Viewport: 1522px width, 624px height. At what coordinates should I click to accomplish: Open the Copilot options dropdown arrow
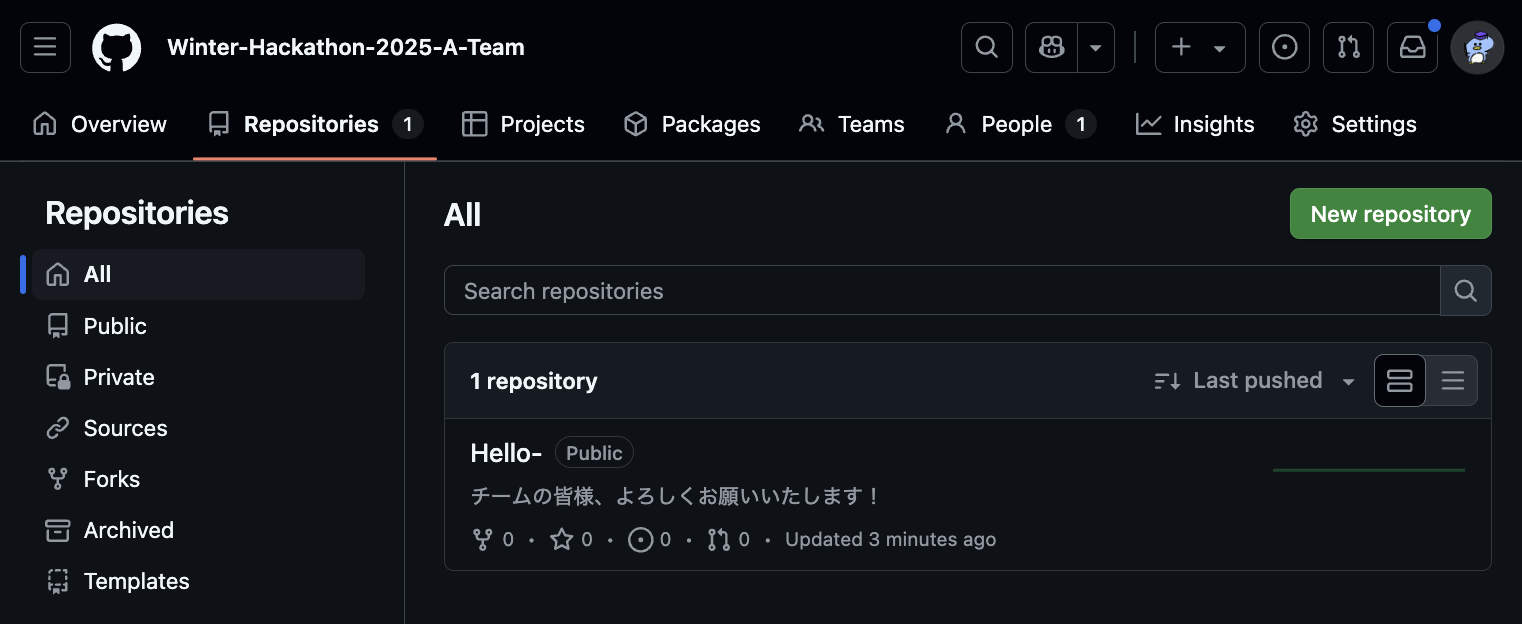(x=1096, y=47)
